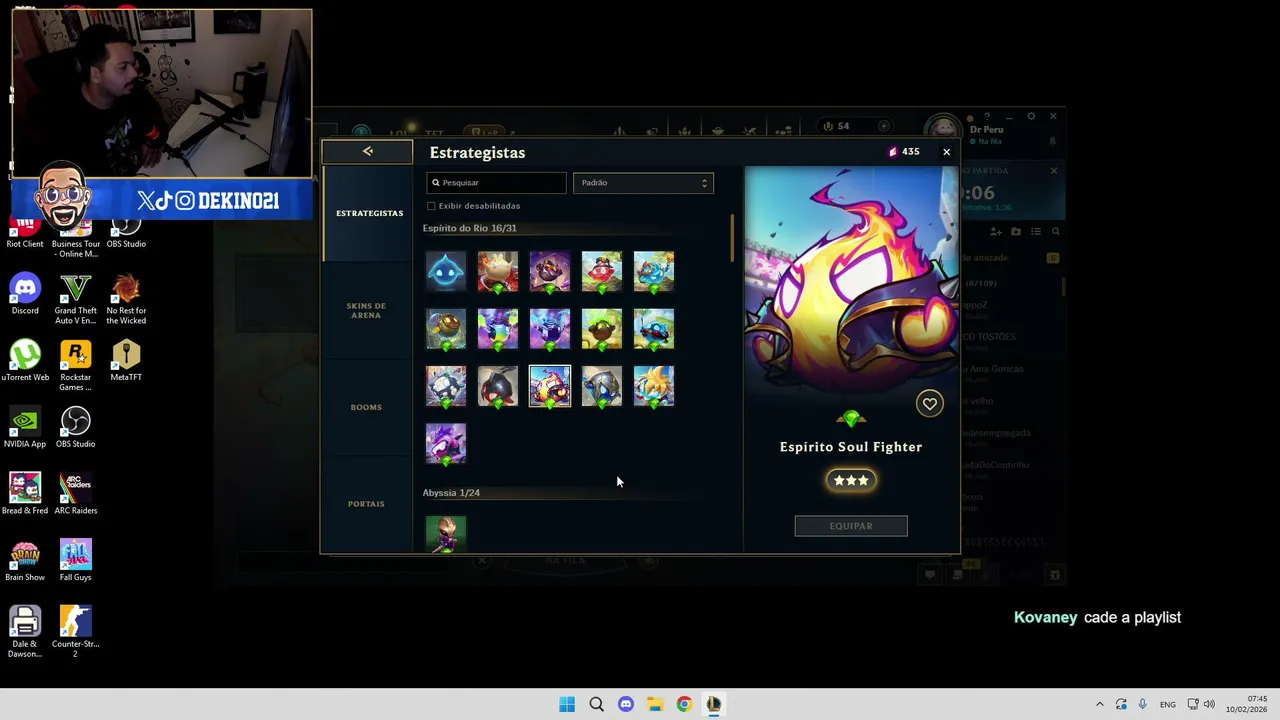Switch to the Skins de Arena tab
This screenshot has width=1280, height=720.
point(366,311)
